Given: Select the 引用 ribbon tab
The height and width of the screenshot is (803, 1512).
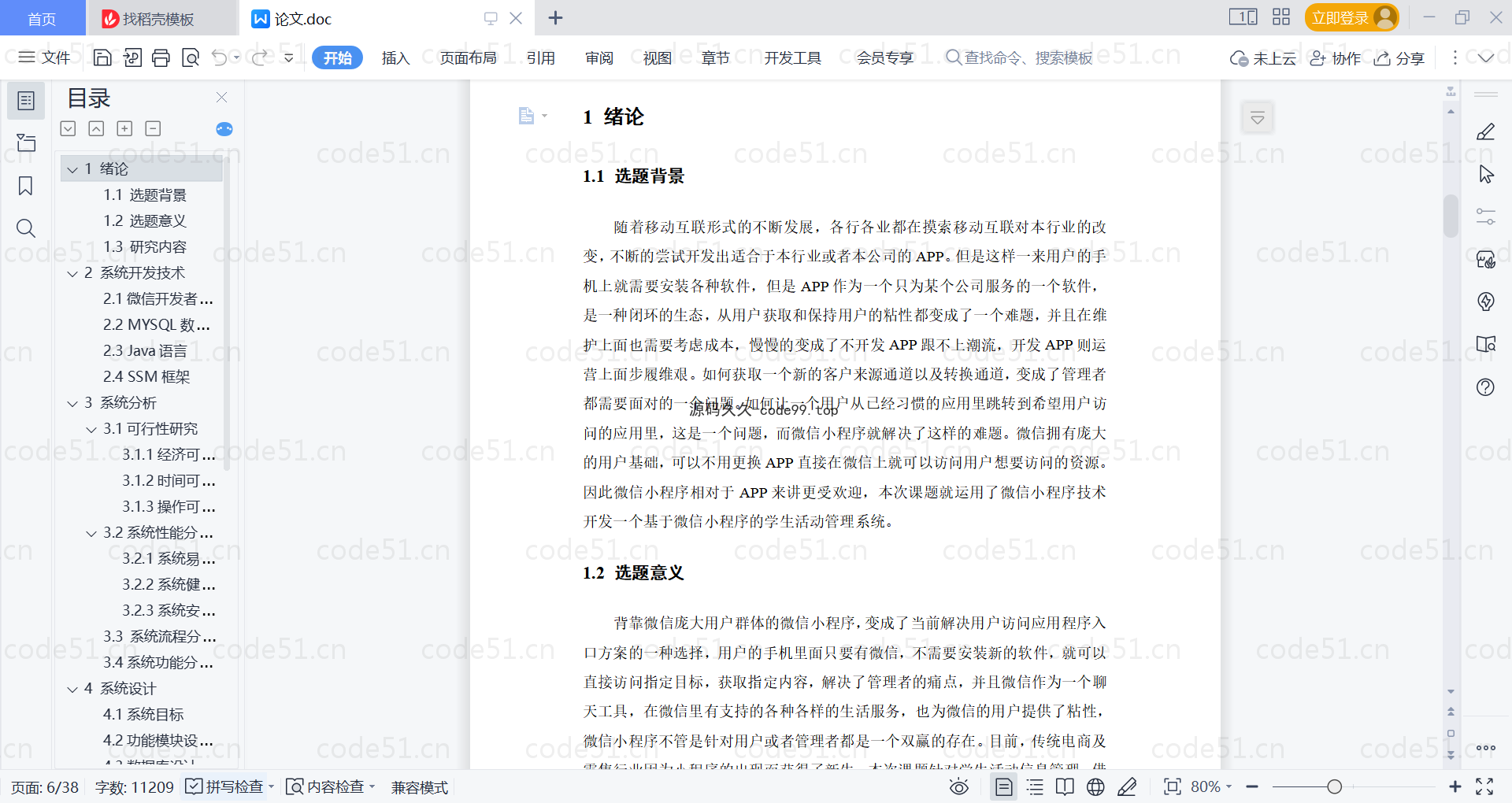Looking at the screenshot, I should tap(541, 57).
